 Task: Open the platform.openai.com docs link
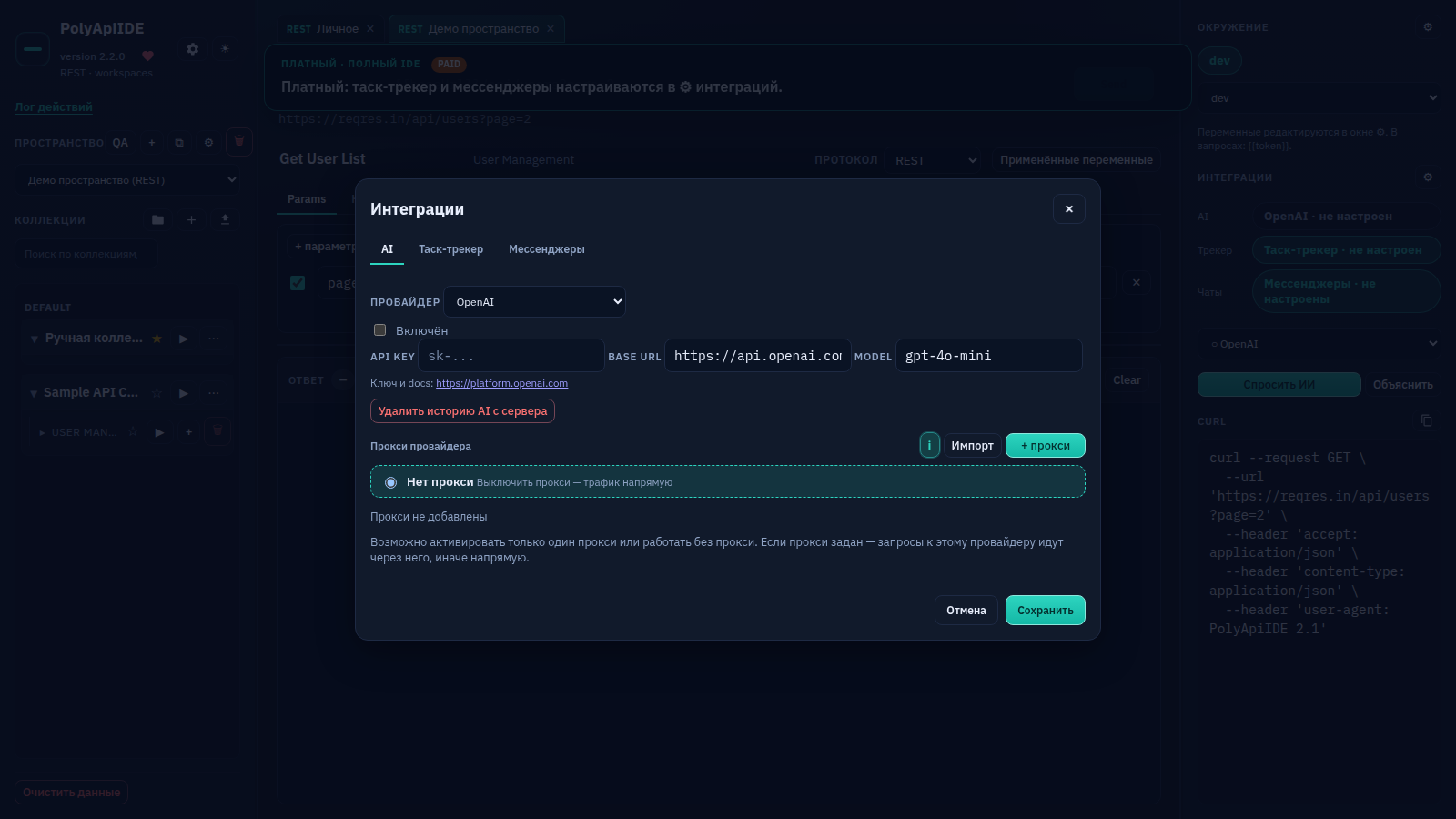pos(501,383)
